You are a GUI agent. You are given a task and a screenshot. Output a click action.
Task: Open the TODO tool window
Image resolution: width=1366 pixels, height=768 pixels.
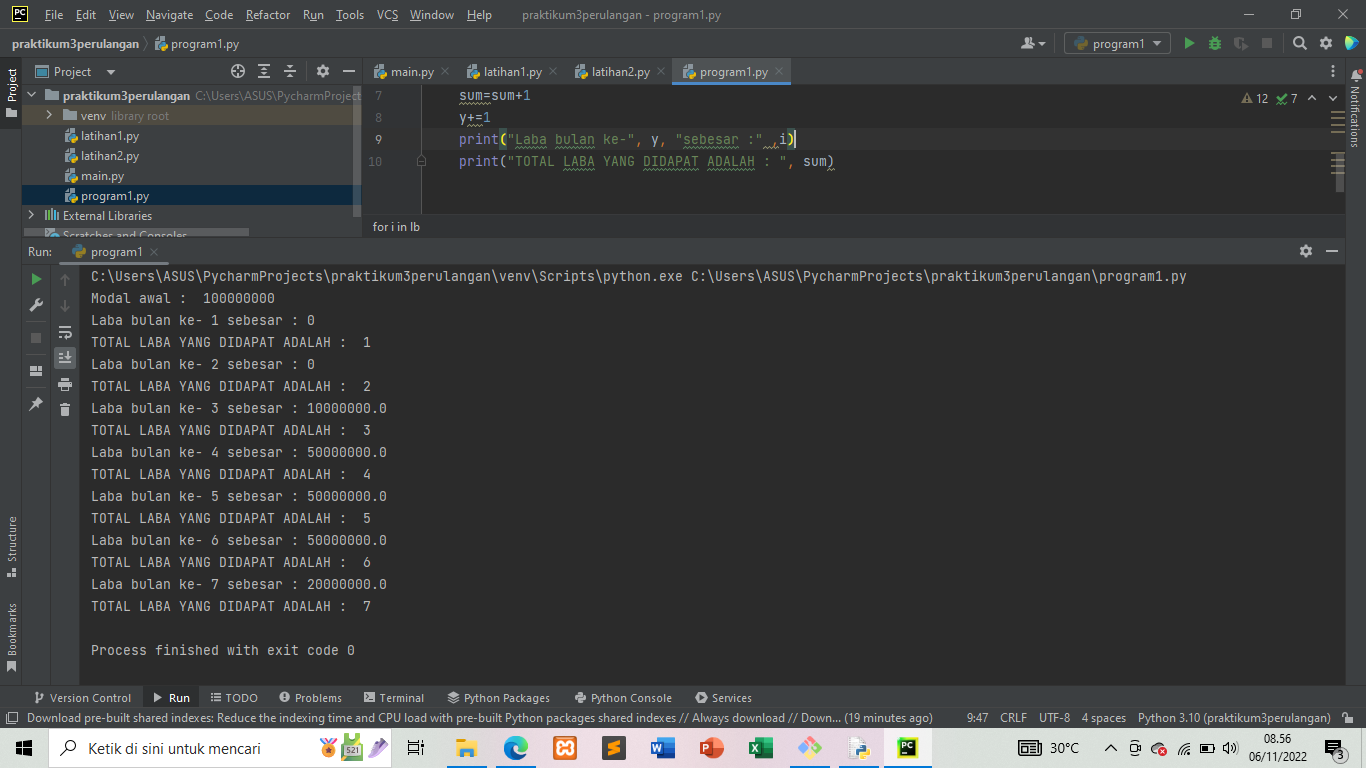[233, 697]
